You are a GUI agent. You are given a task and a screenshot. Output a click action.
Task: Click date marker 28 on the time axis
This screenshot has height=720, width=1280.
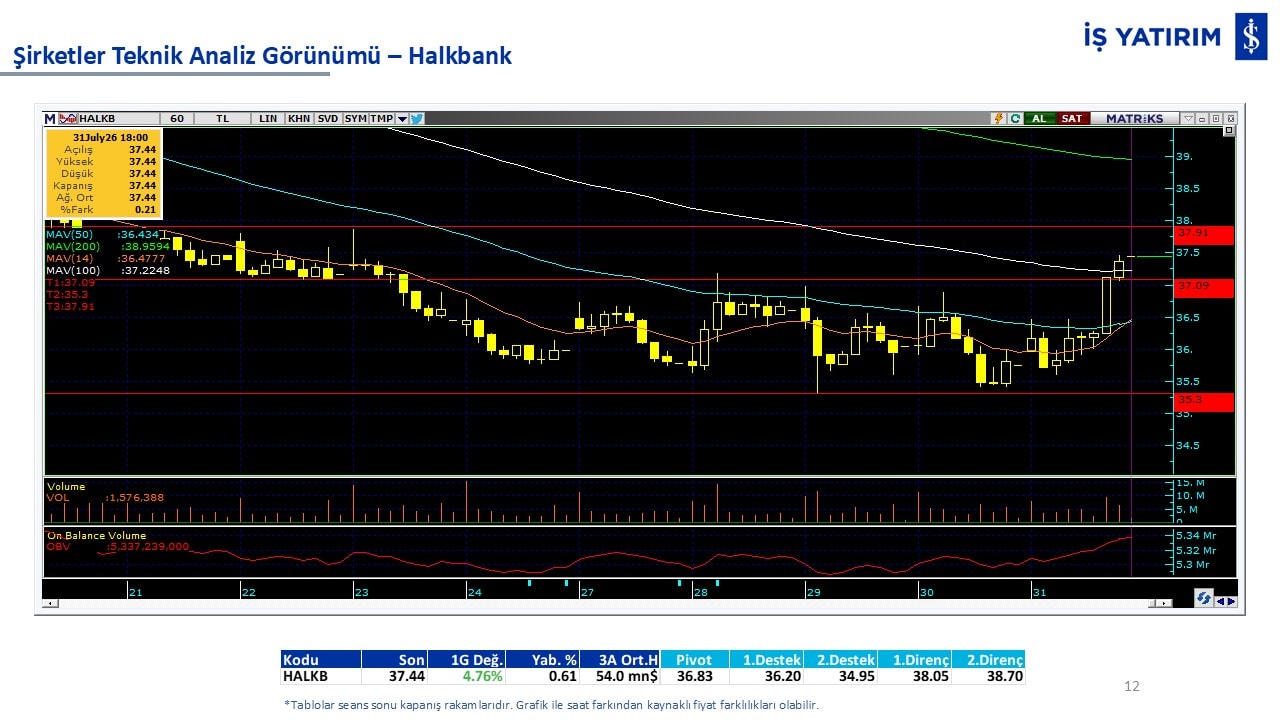coord(700,592)
